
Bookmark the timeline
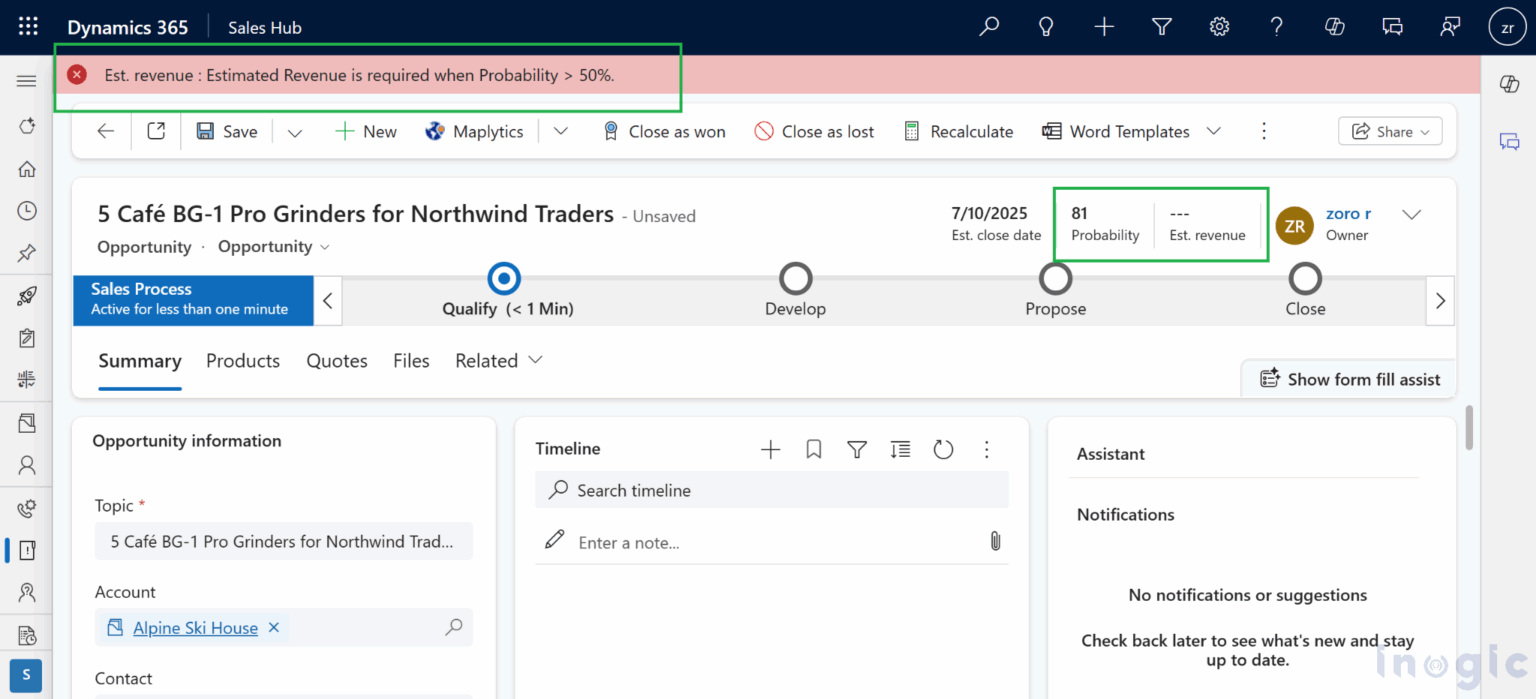click(x=813, y=449)
